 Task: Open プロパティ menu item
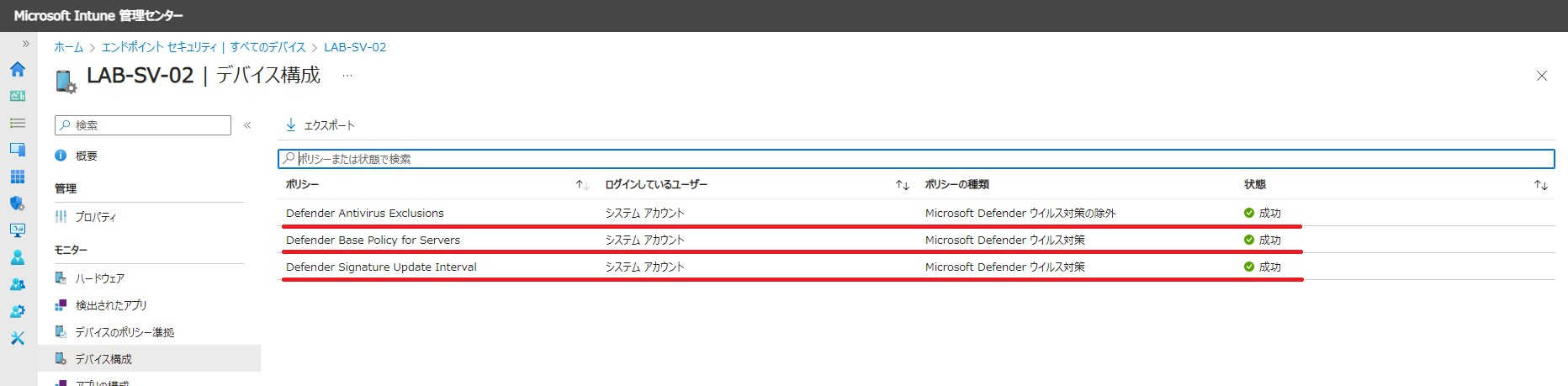[95, 217]
